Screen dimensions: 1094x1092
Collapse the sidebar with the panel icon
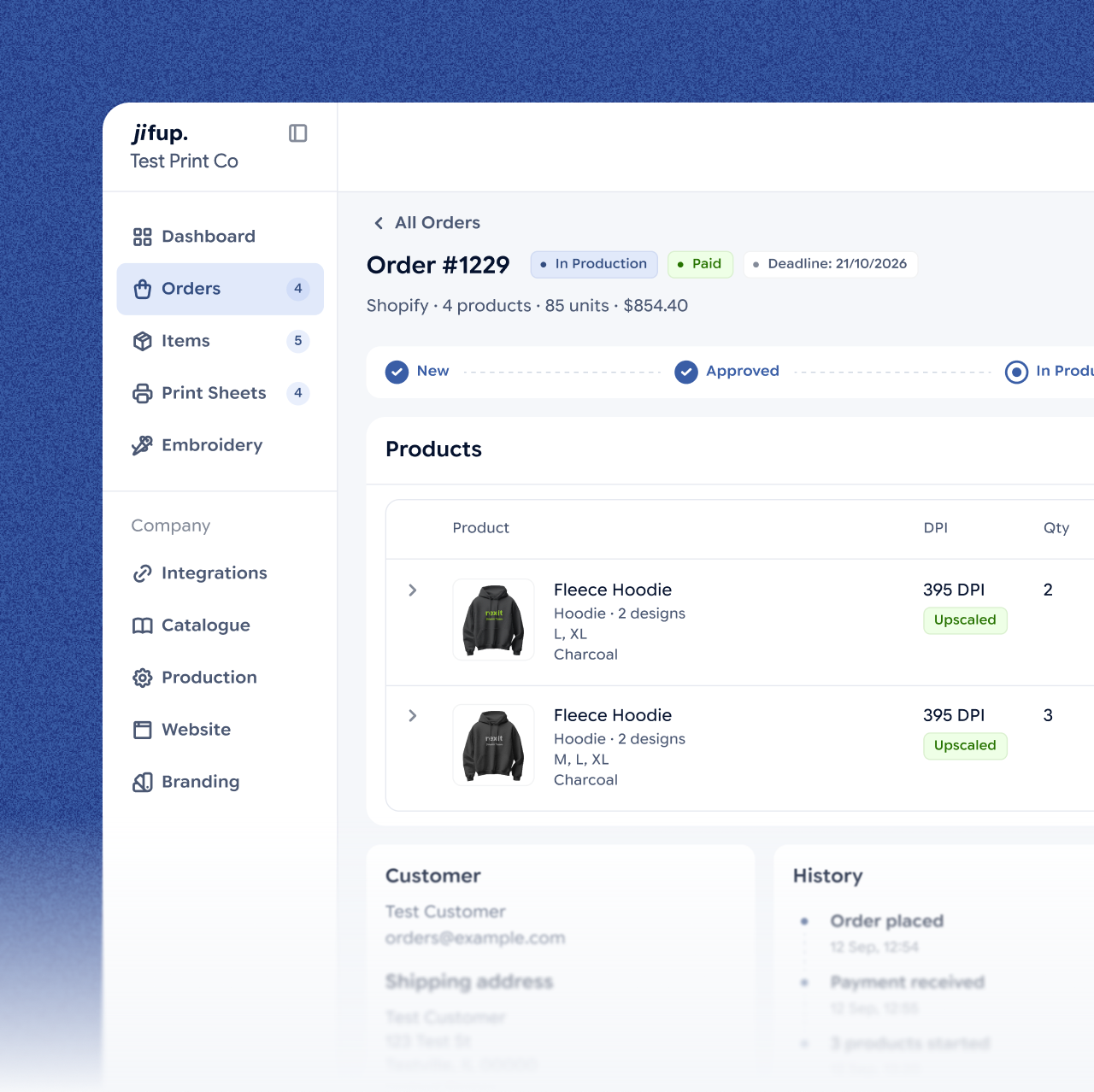[297, 133]
